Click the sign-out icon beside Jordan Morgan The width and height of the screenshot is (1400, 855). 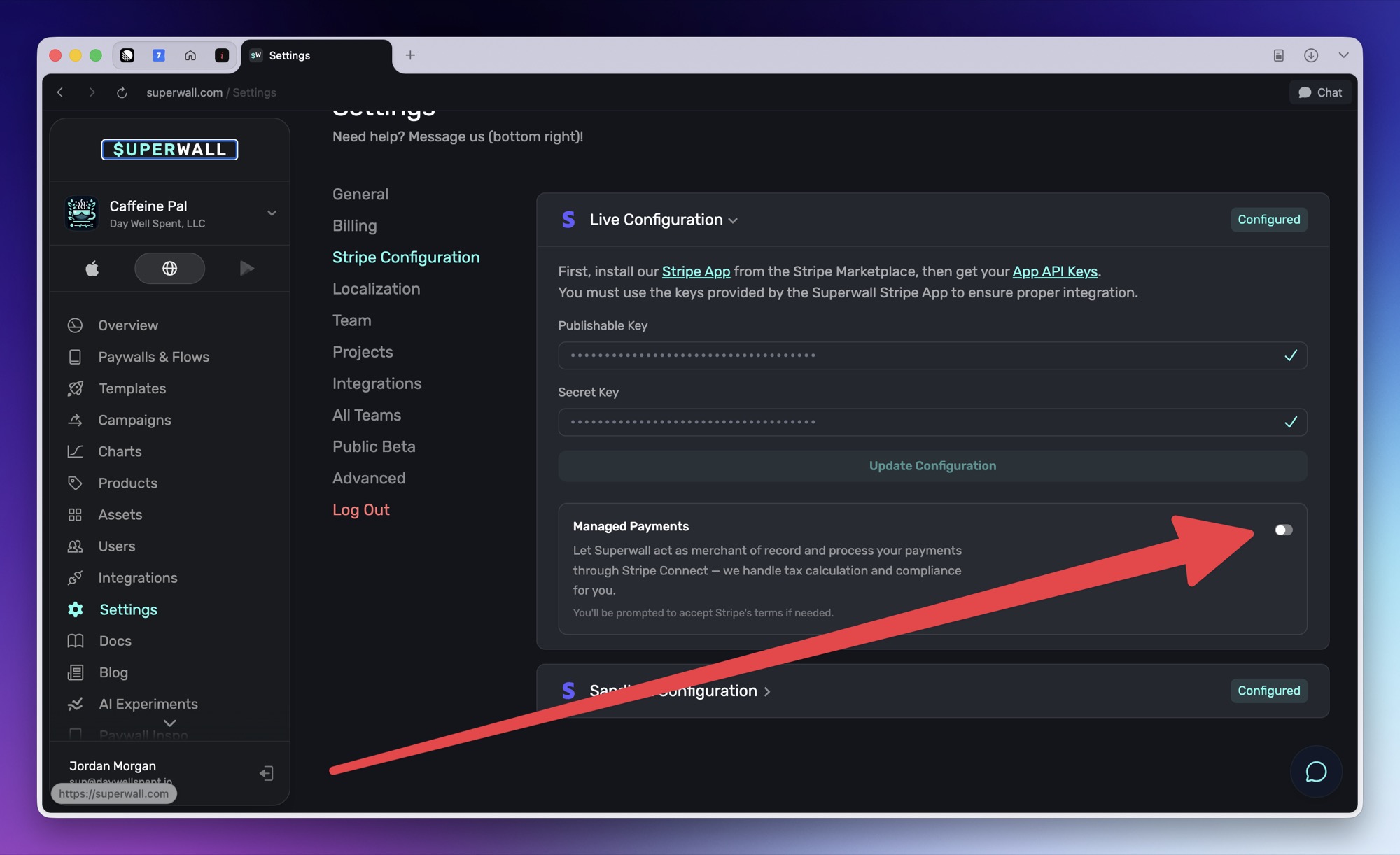[266, 773]
